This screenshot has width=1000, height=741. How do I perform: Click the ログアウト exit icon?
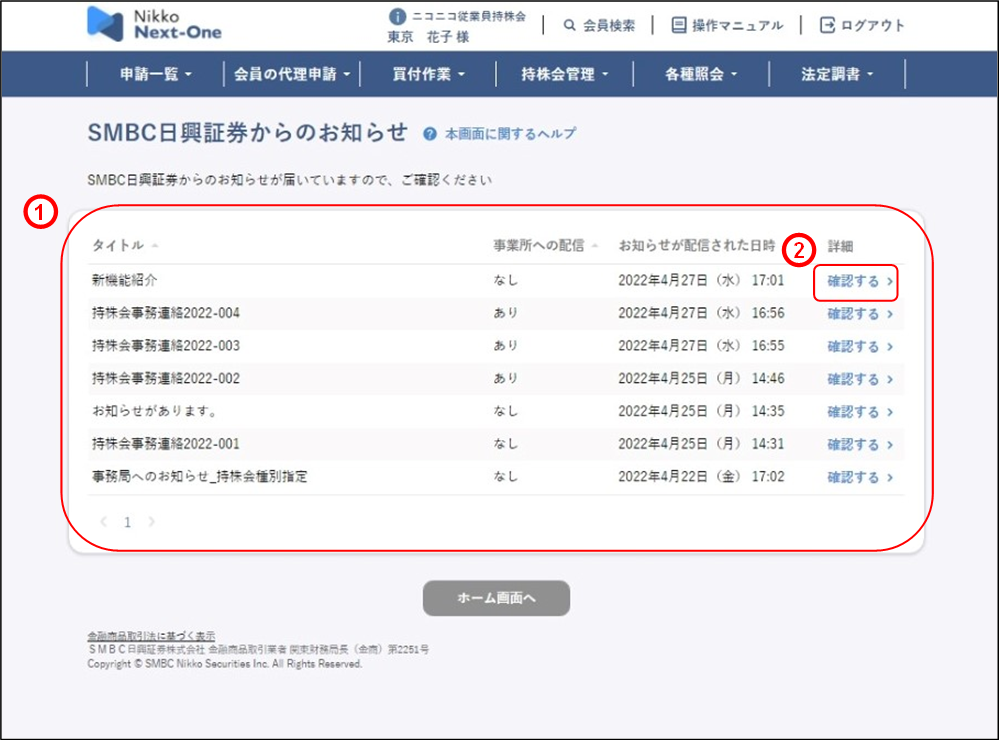[x=827, y=26]
